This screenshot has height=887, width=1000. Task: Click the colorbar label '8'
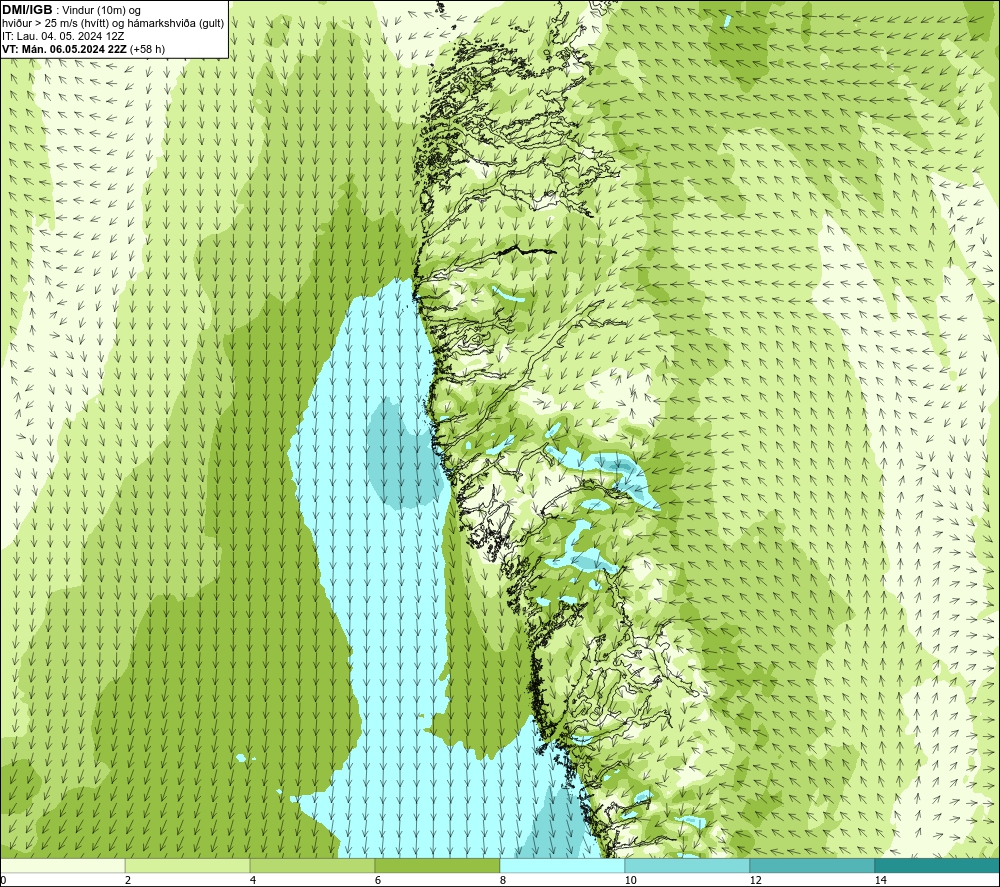pyautogui.click(x=503, y=880)
